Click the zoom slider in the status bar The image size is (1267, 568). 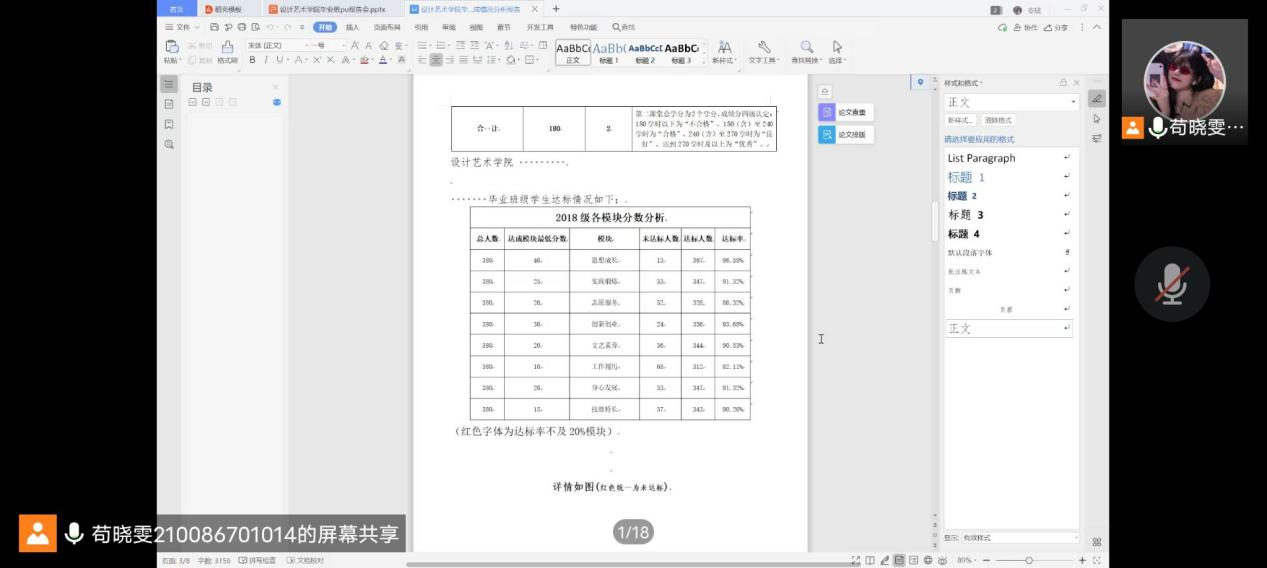coord(1029,561)
